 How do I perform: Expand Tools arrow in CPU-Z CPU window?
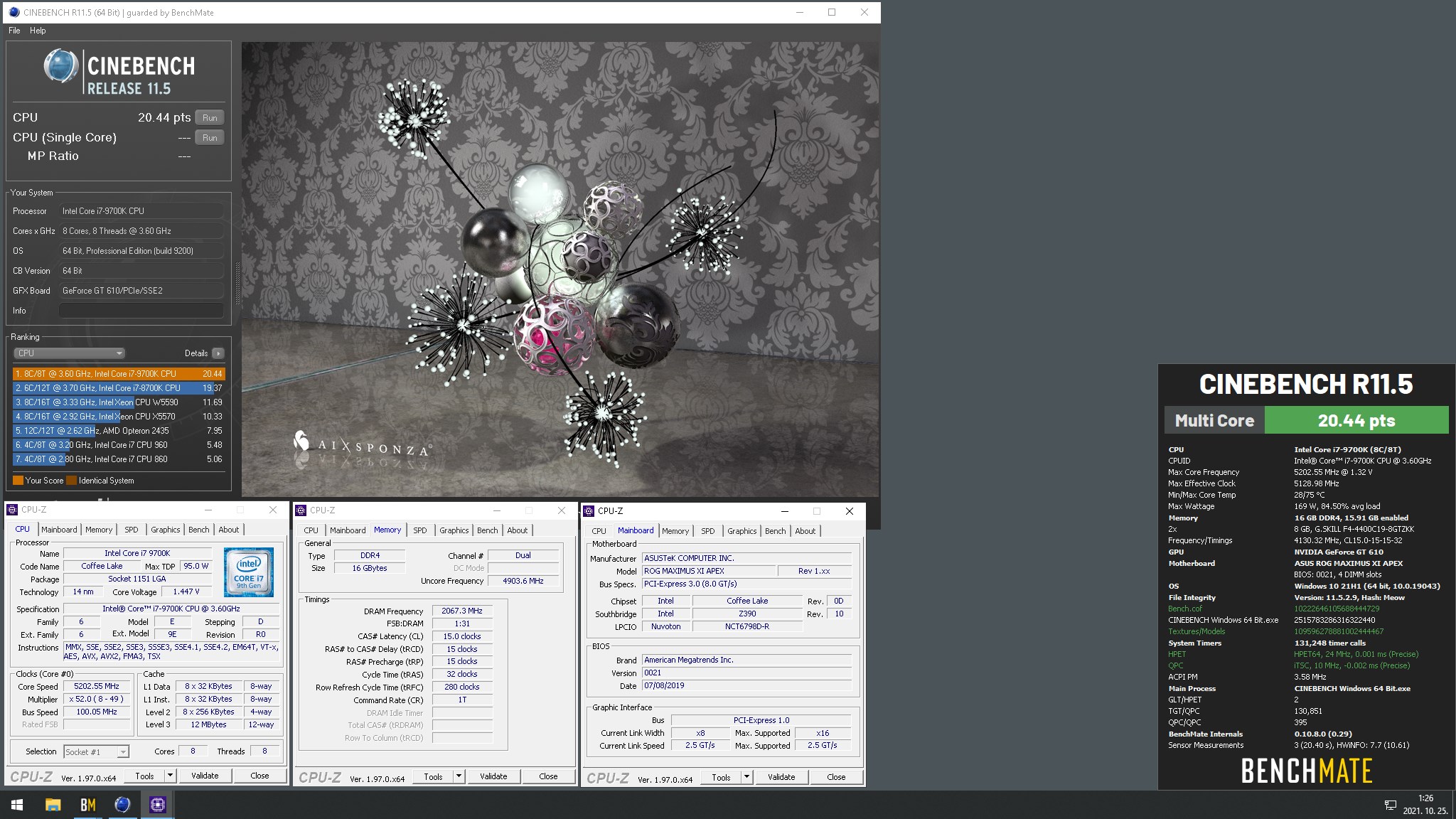[170, 776]
